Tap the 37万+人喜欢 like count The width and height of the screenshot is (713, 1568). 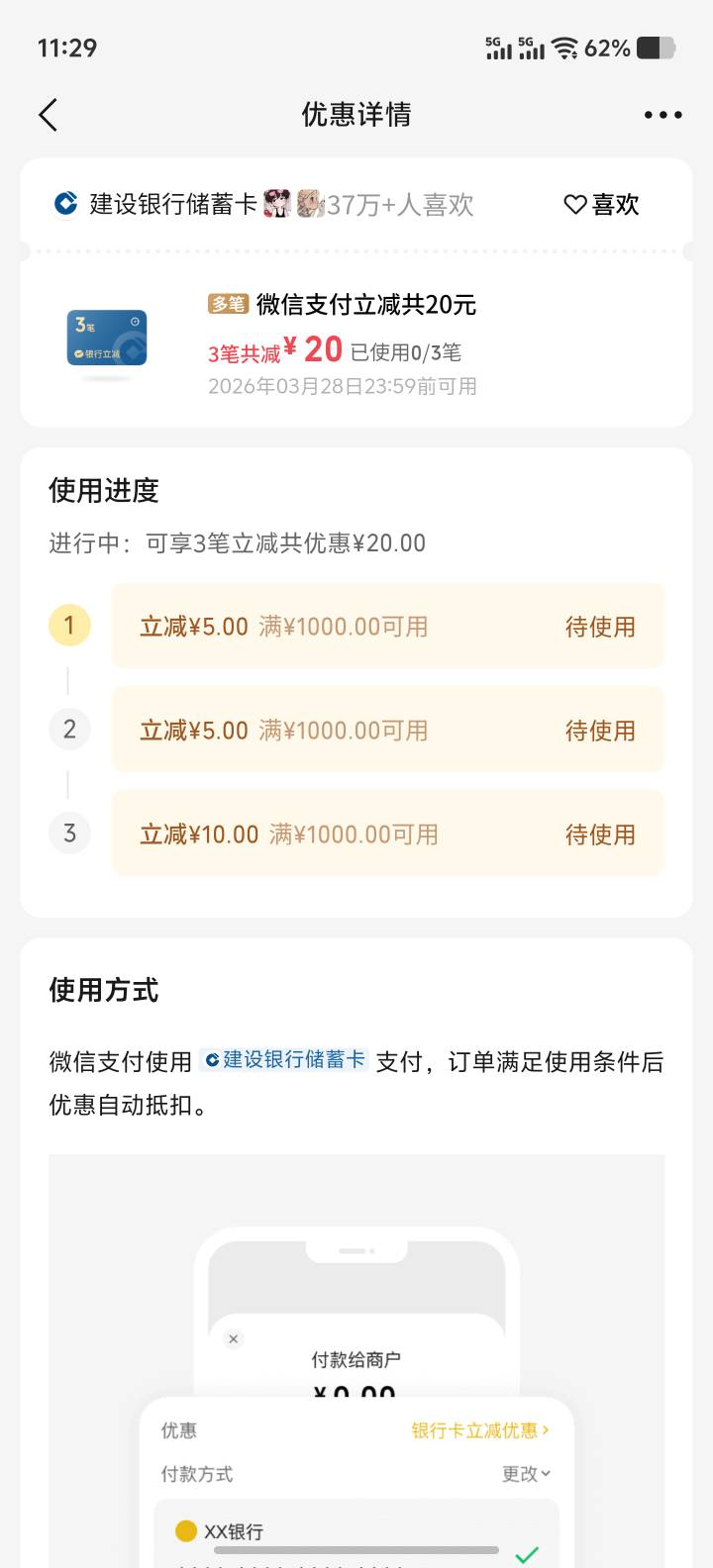click(400, 204)
